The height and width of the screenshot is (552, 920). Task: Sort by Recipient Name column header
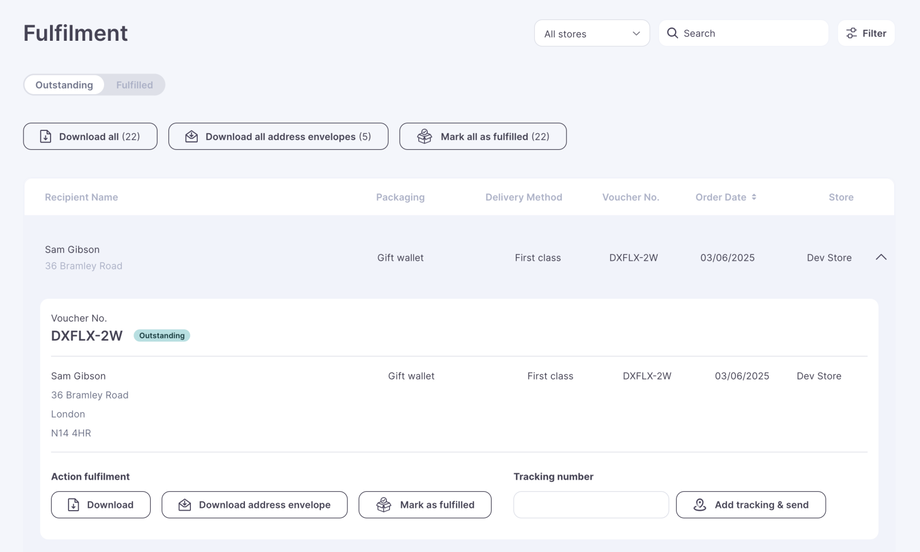point(81,197)
